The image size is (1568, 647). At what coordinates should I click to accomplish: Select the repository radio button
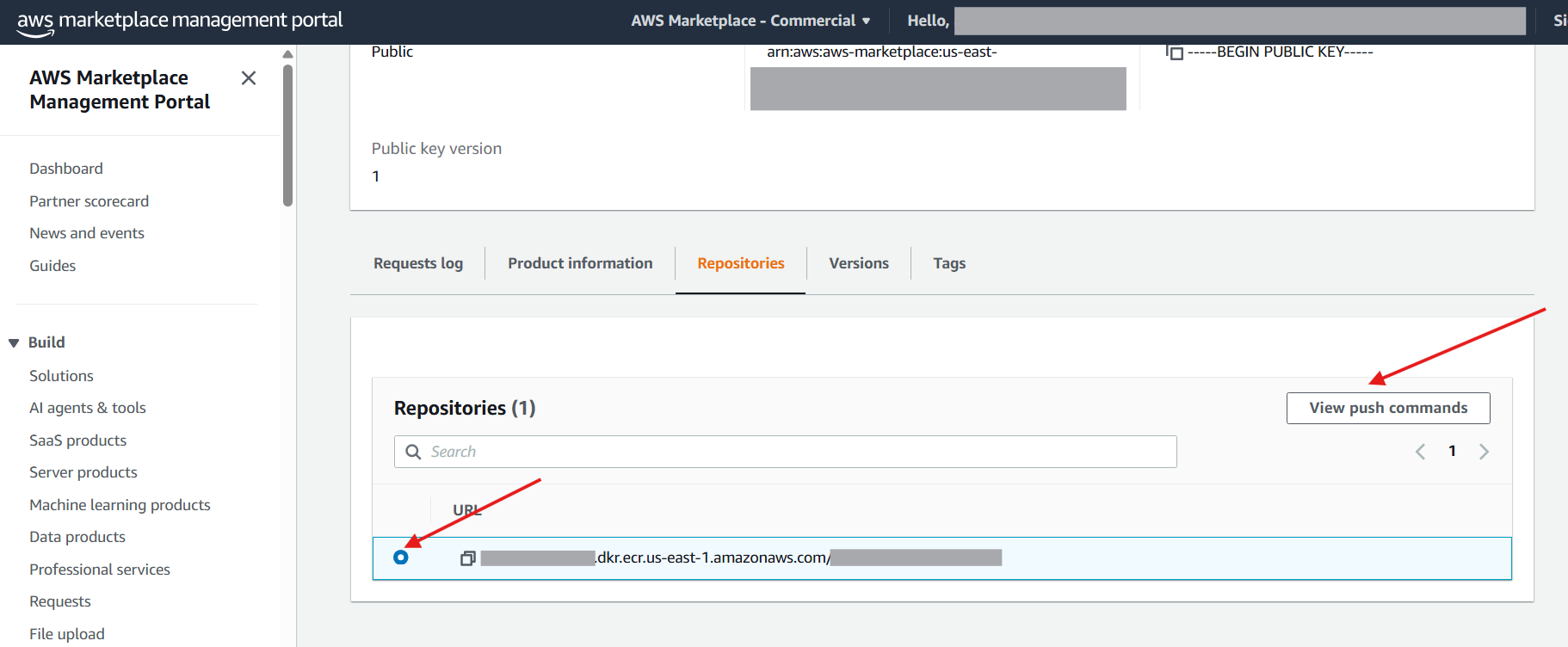pos(401,558)
